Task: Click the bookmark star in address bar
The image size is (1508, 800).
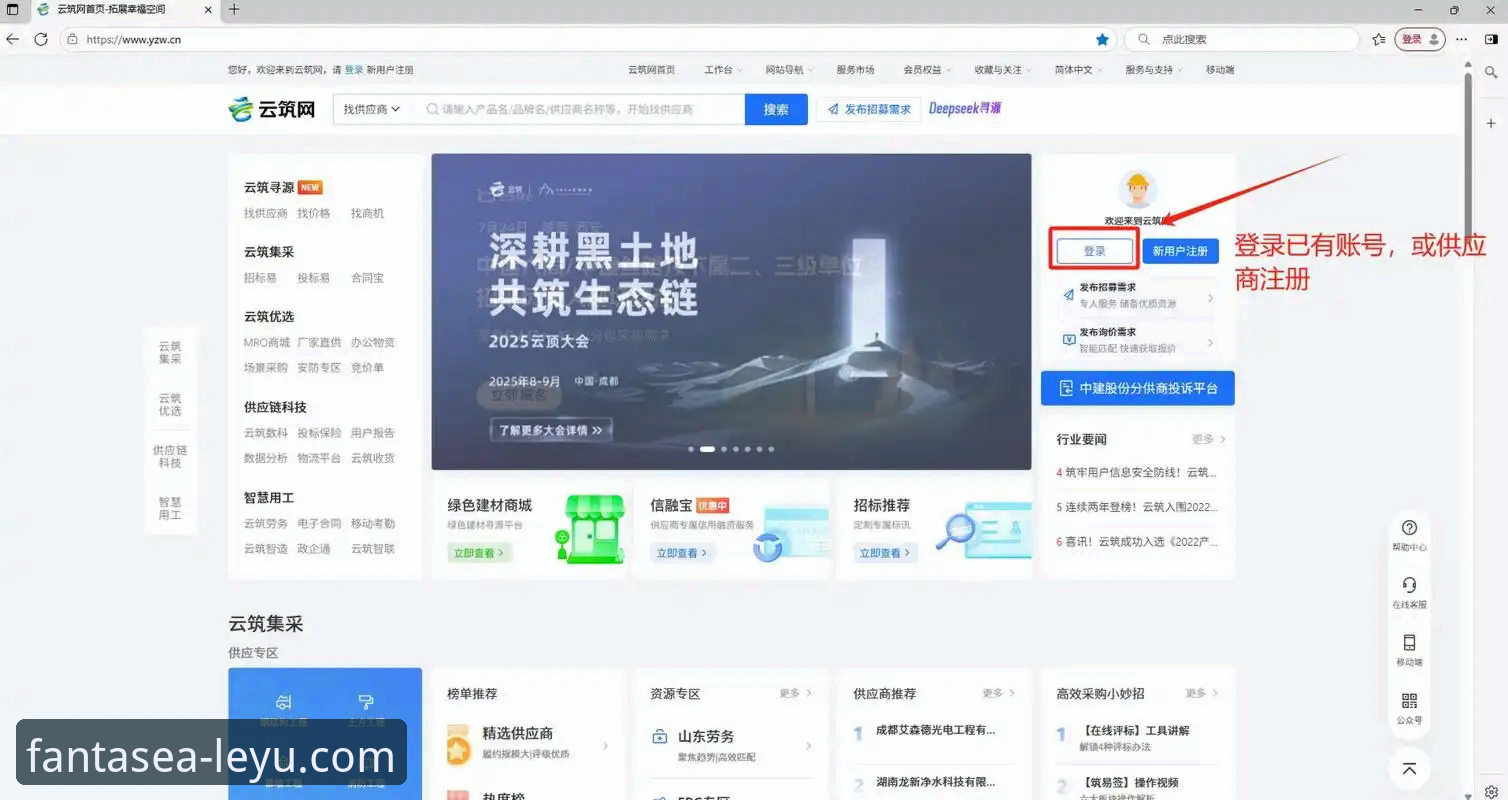Action: [1102, 39]
